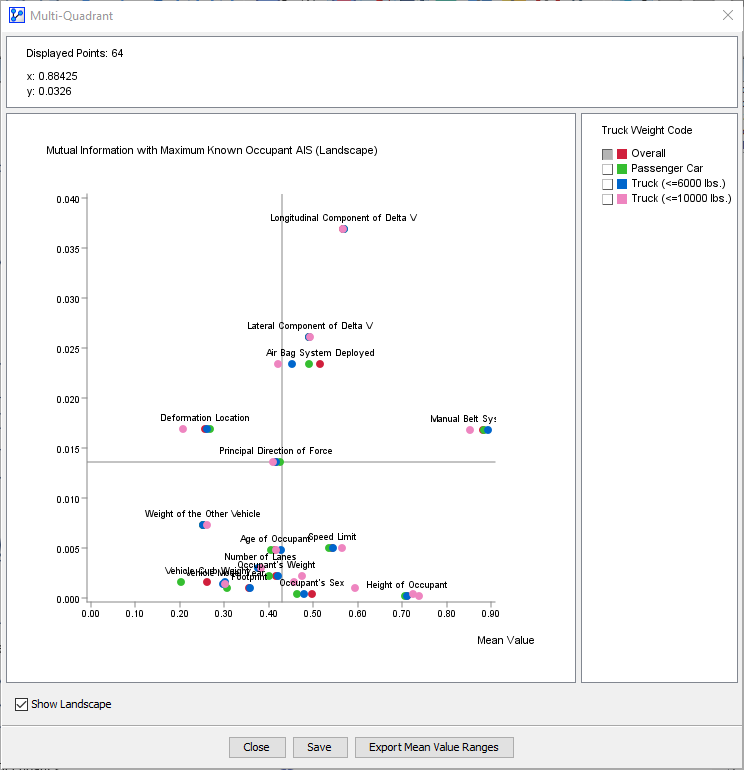Enable the Passenger Car checkbox
The width and height of the screenshot is (744, 770).
(x=607, y=169)
